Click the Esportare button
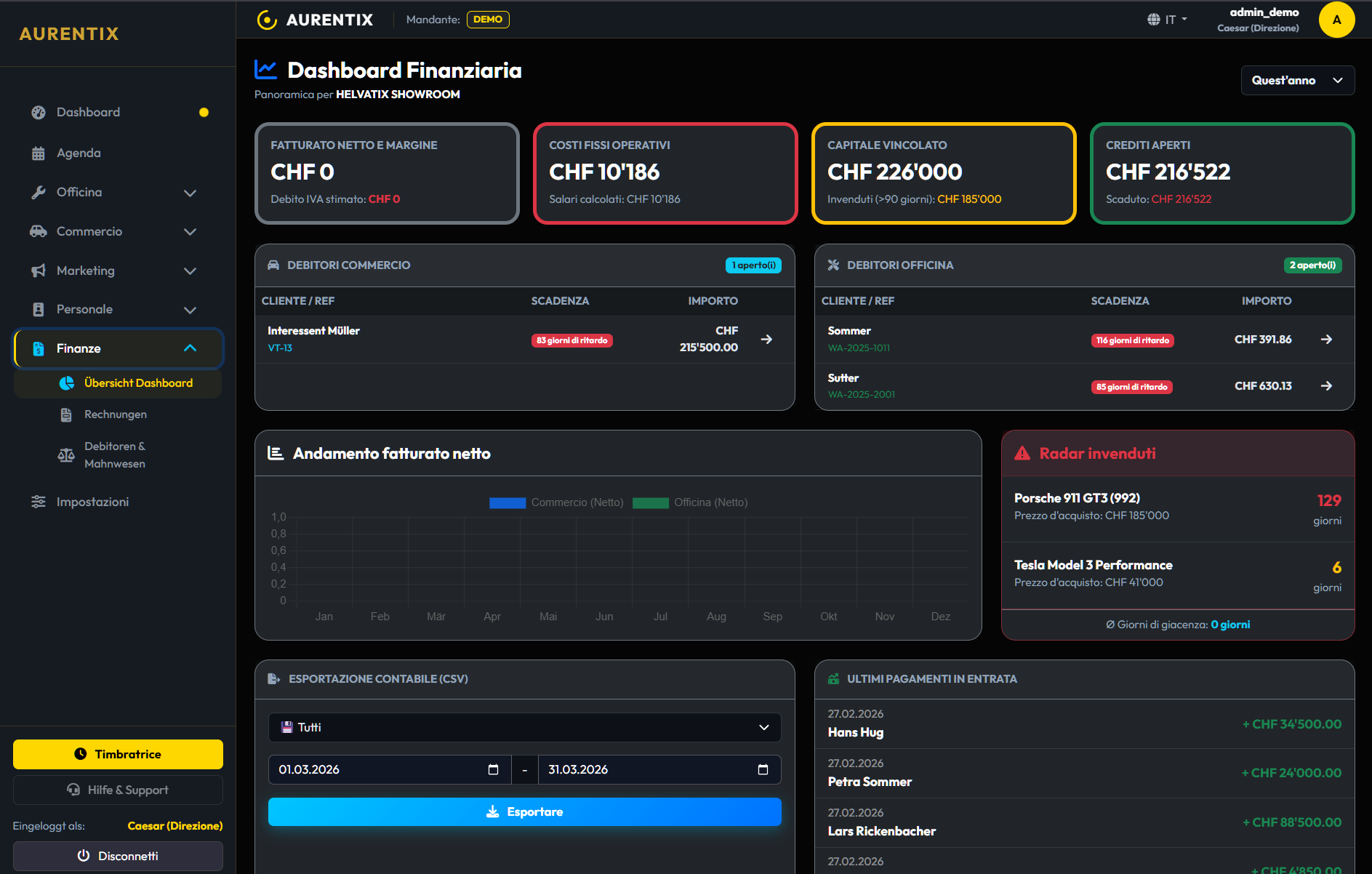The image size is (1372, 874). point(524,811)
